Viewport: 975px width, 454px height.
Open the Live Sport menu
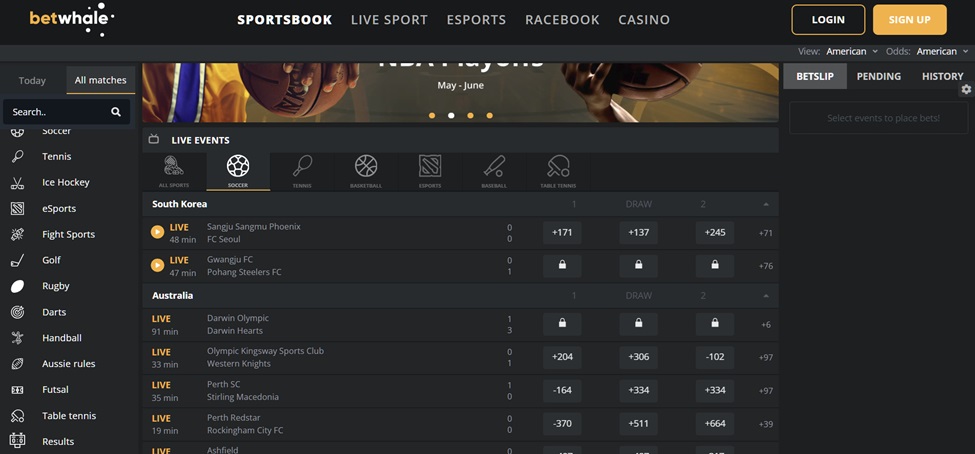pos(389,20)
